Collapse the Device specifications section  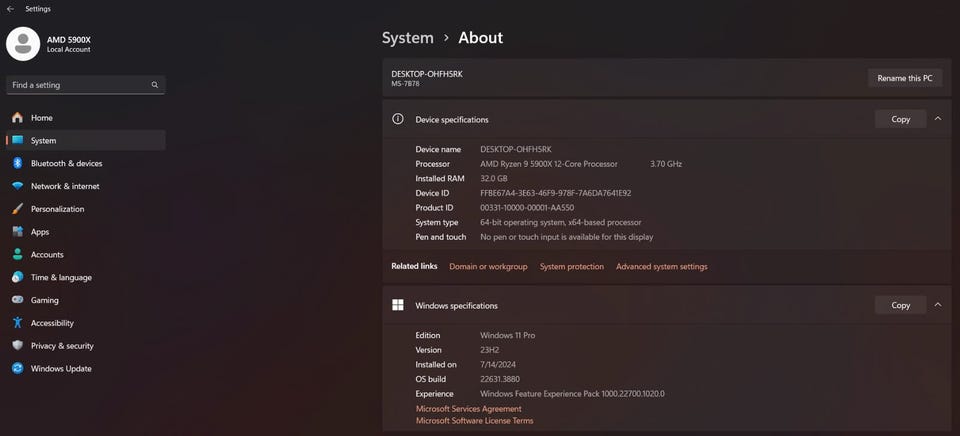click(937, 119)
